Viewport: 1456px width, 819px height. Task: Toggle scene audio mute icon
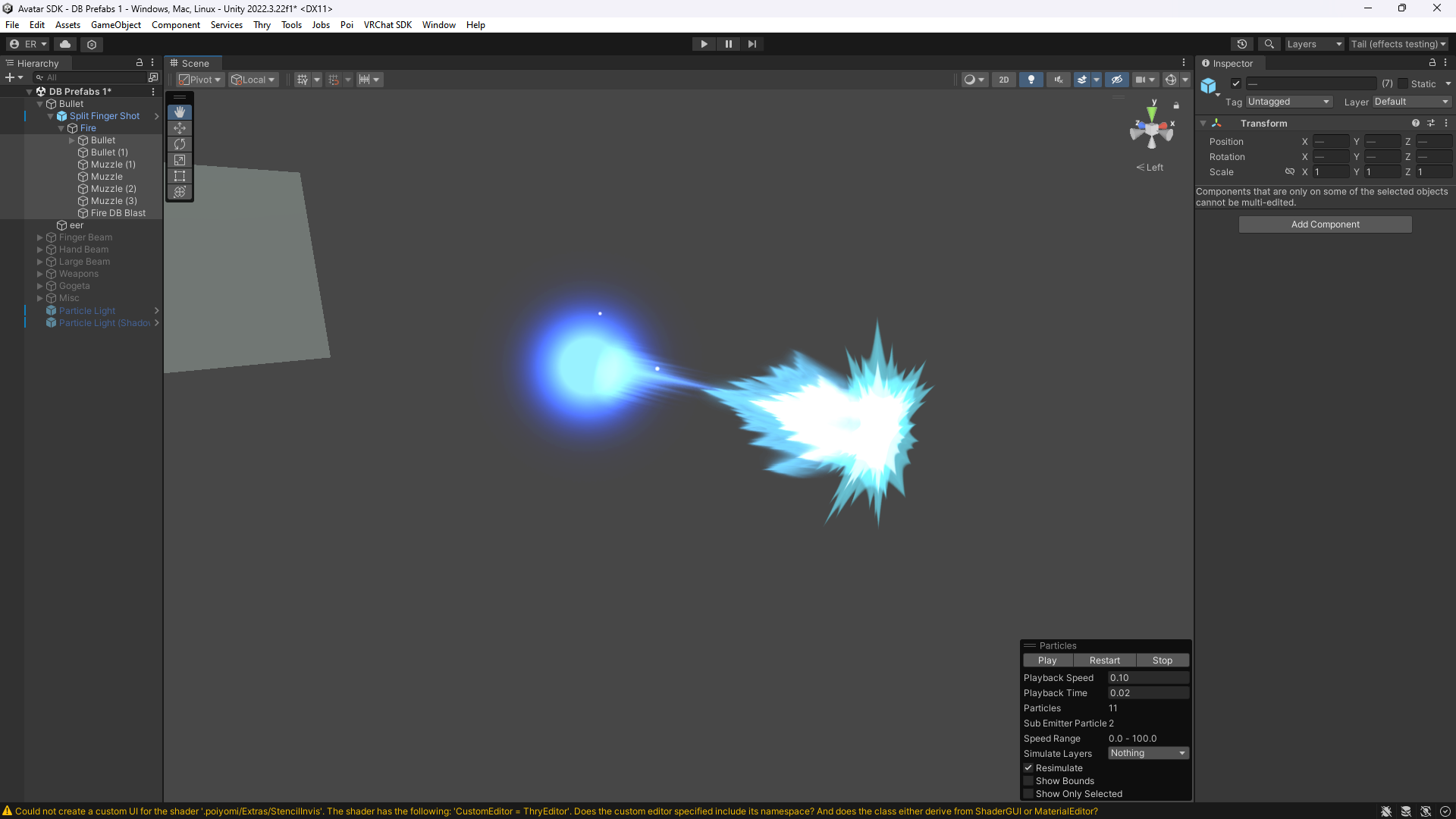click(x=1058, y=80)
